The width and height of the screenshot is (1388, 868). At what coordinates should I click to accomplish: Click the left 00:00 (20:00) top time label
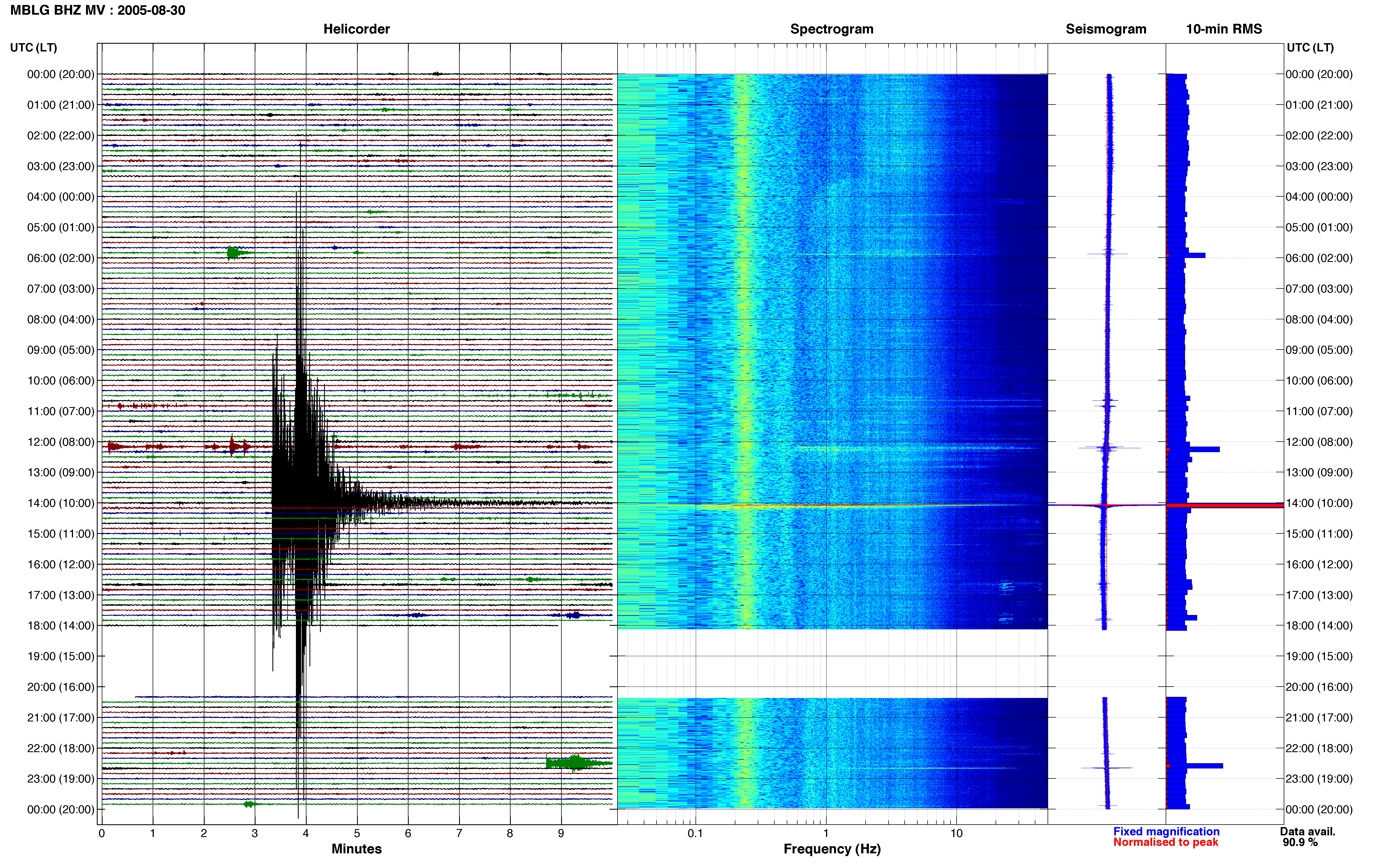tap(61, 74)
